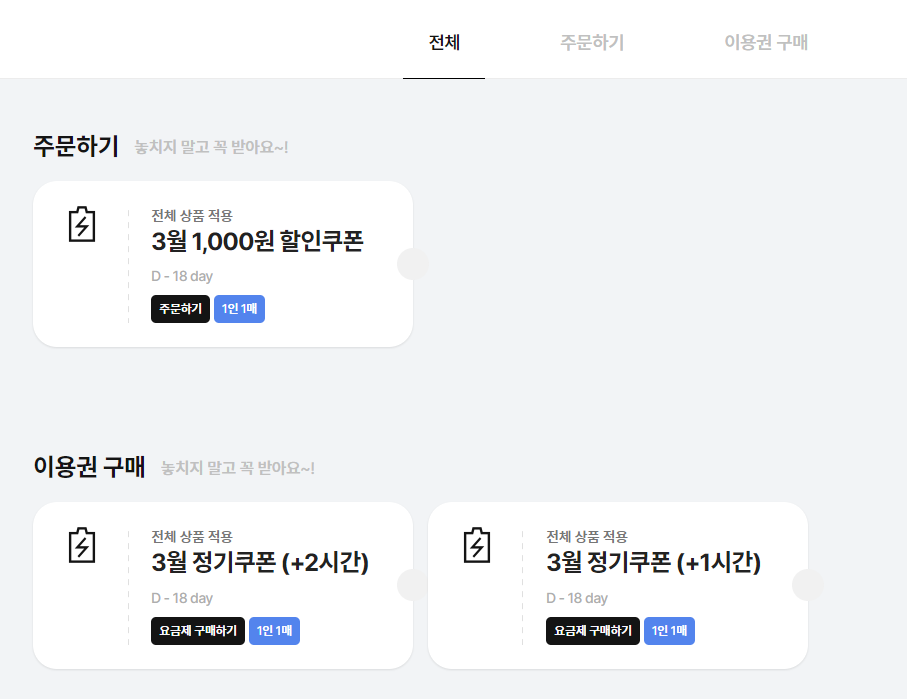Click 1인 1매 badge on +2시간 coupon
907x699 pixels.
pyautogui.click(x=274, y=631)
